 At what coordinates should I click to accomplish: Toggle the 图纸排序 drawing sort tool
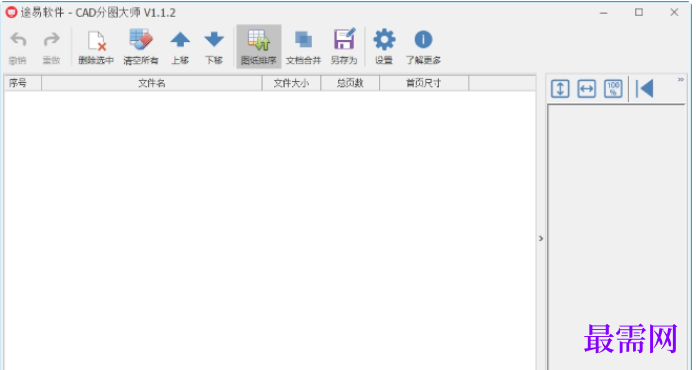pyautogui.click(x=259, y=47)
